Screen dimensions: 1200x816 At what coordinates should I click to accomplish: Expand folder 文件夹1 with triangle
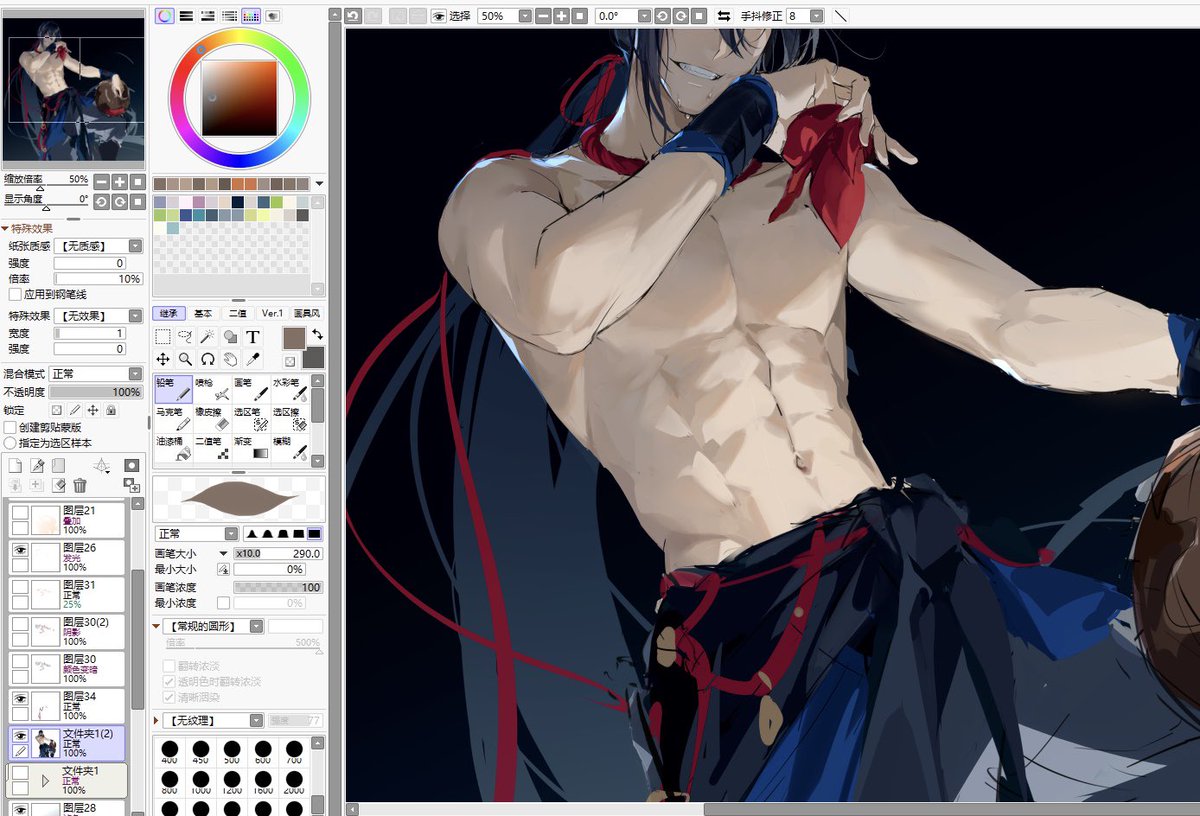point(45,780)
